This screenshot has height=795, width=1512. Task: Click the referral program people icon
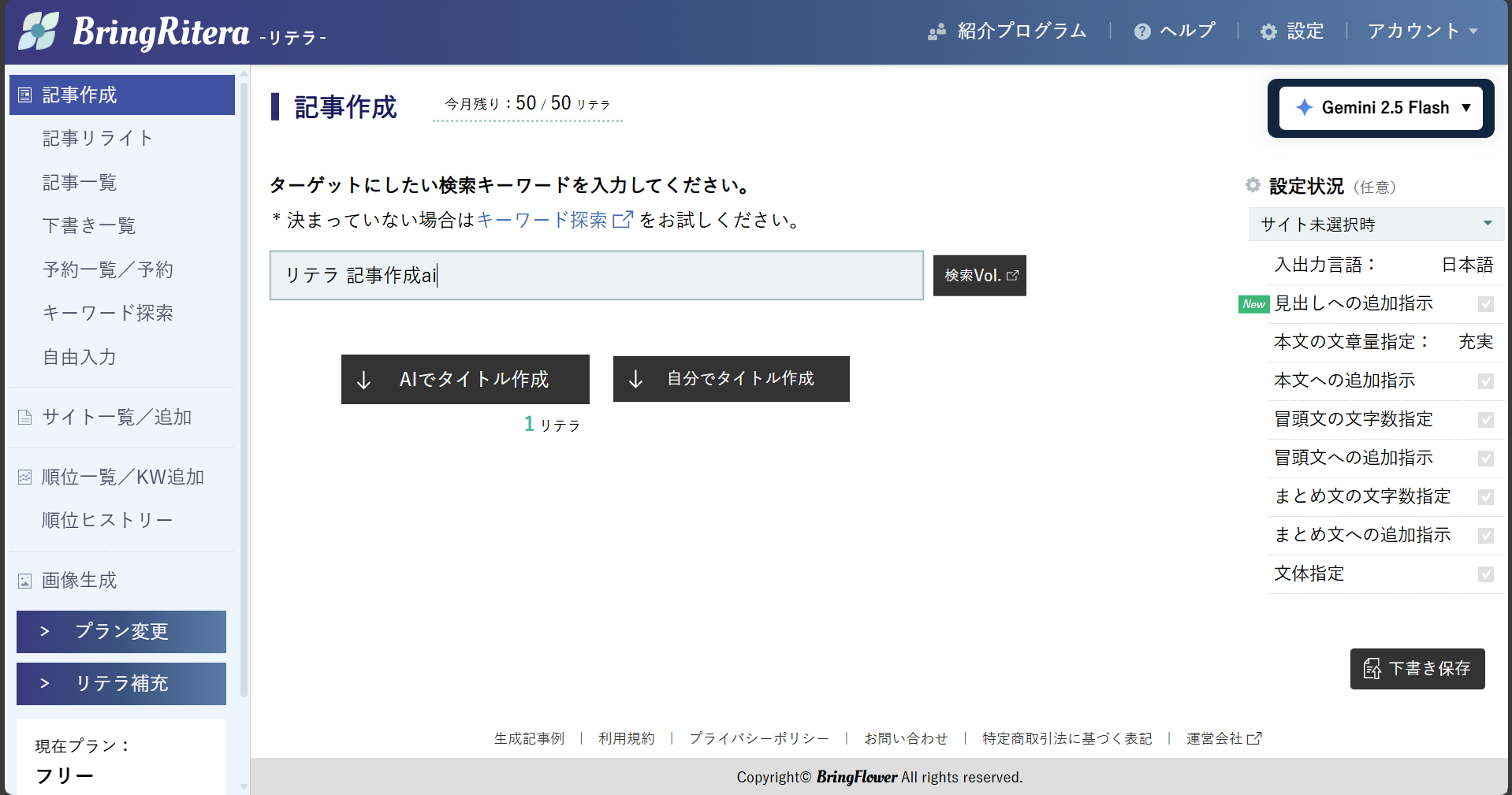(937, 32)
